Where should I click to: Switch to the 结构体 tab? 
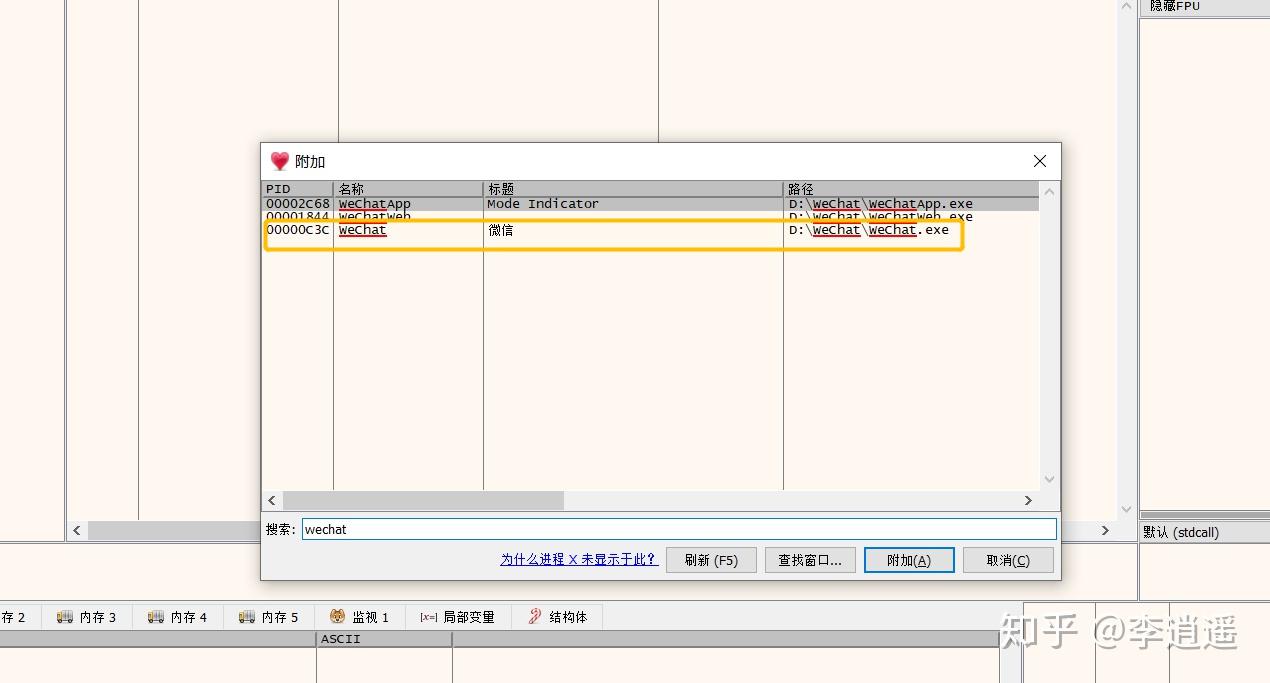click(x=558, y=617)
